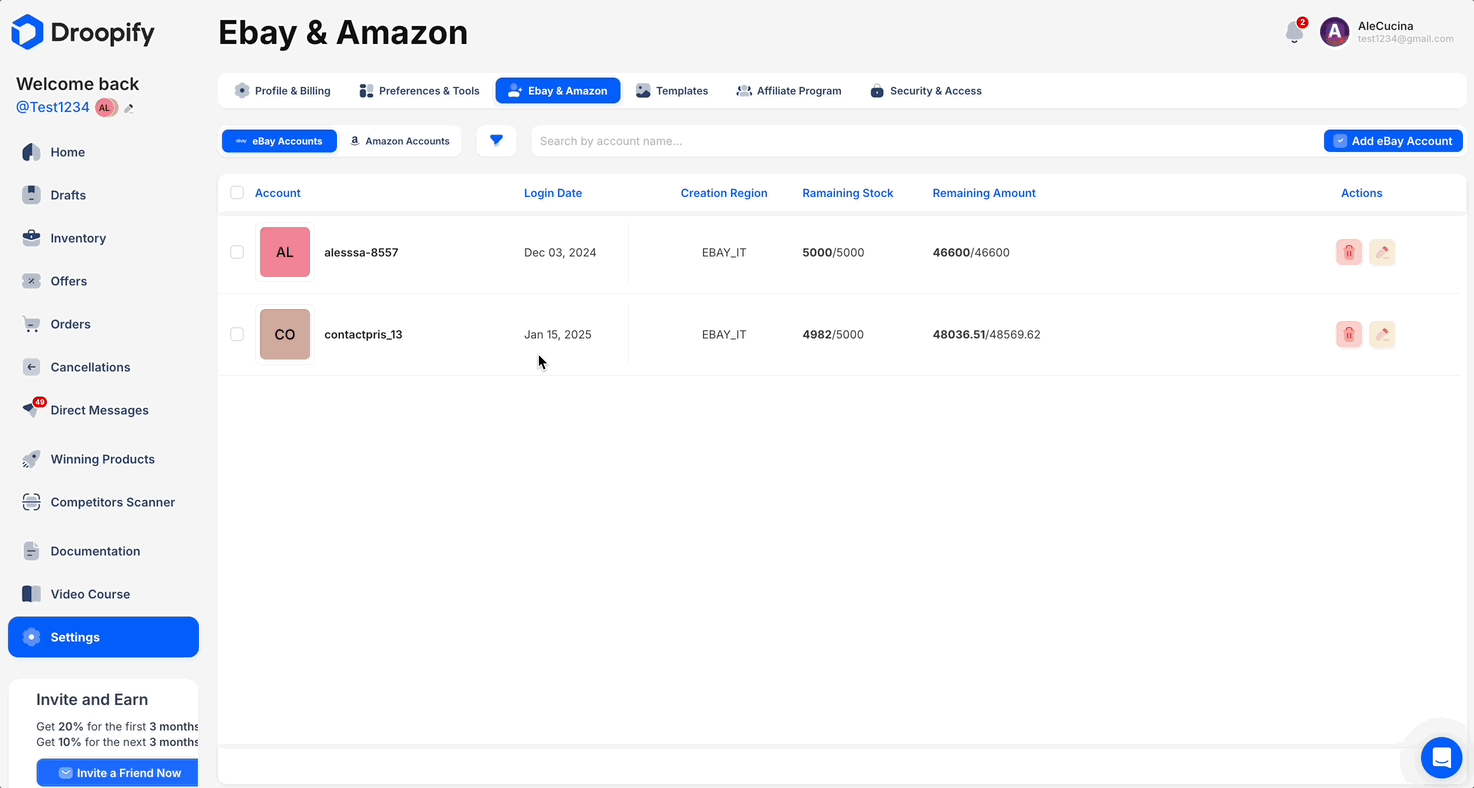
Task: Click the Dec 03, 2024 login date
Action: point(560,252)
